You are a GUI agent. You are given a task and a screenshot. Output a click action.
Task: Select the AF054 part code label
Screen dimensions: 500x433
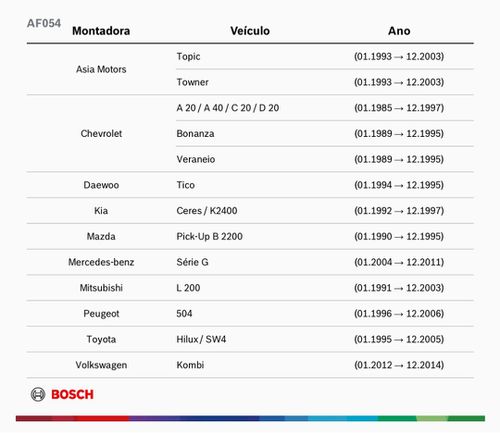point(44,23)
